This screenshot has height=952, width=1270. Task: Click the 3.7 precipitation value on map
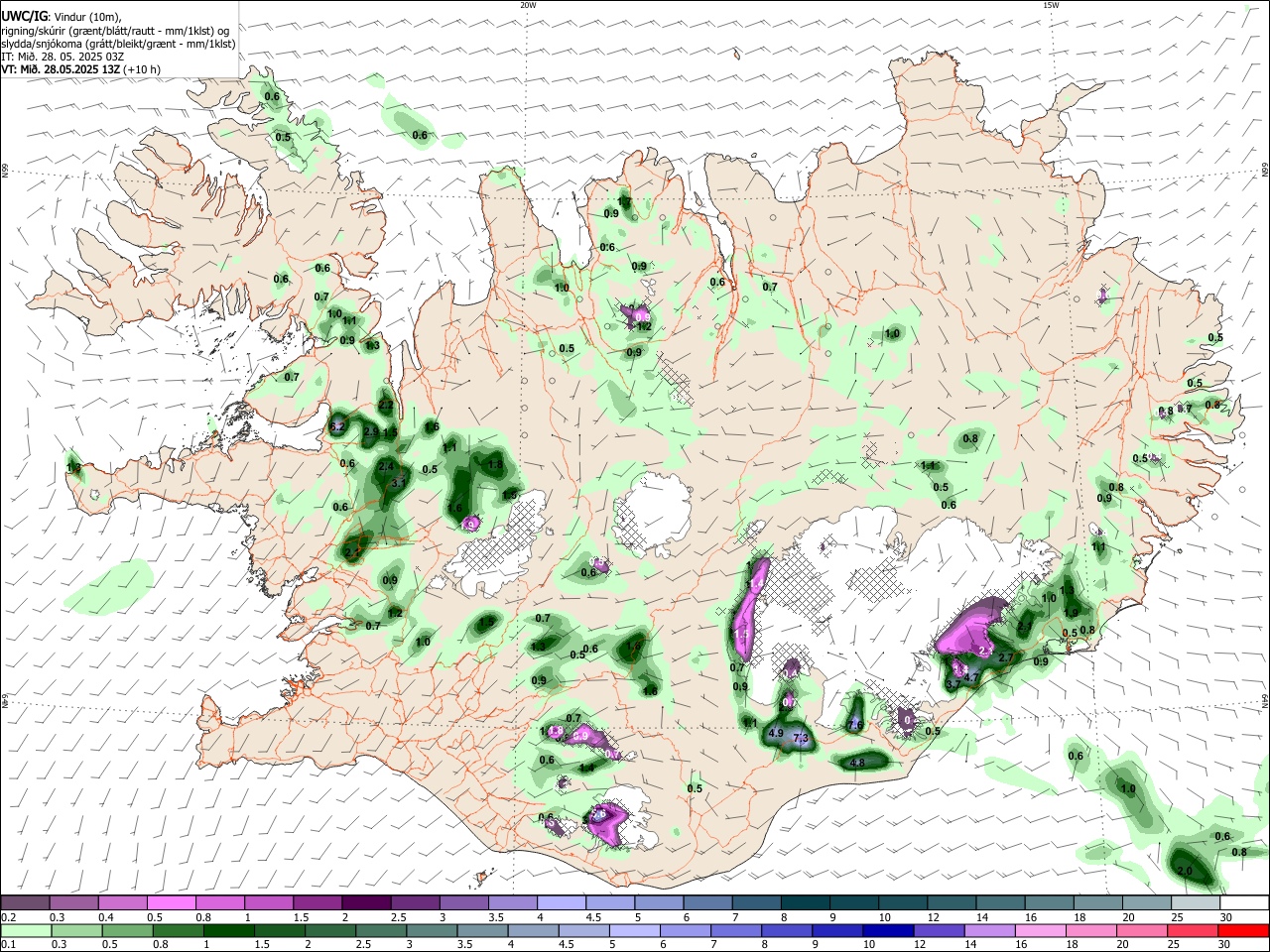coord(952,684)
